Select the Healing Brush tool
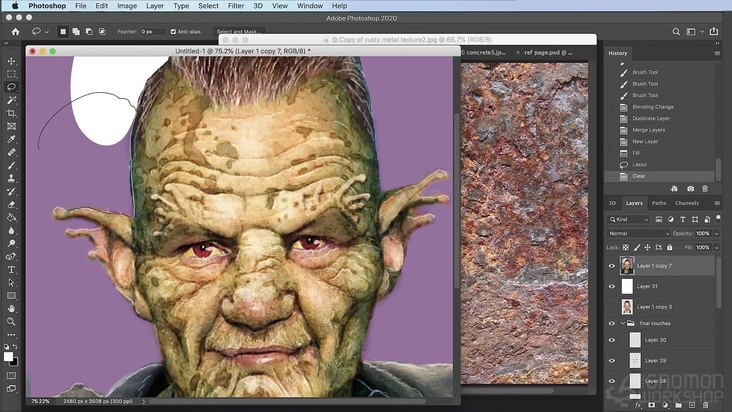The height and width of the screenshot is (412, 732). tap(11, 152)
